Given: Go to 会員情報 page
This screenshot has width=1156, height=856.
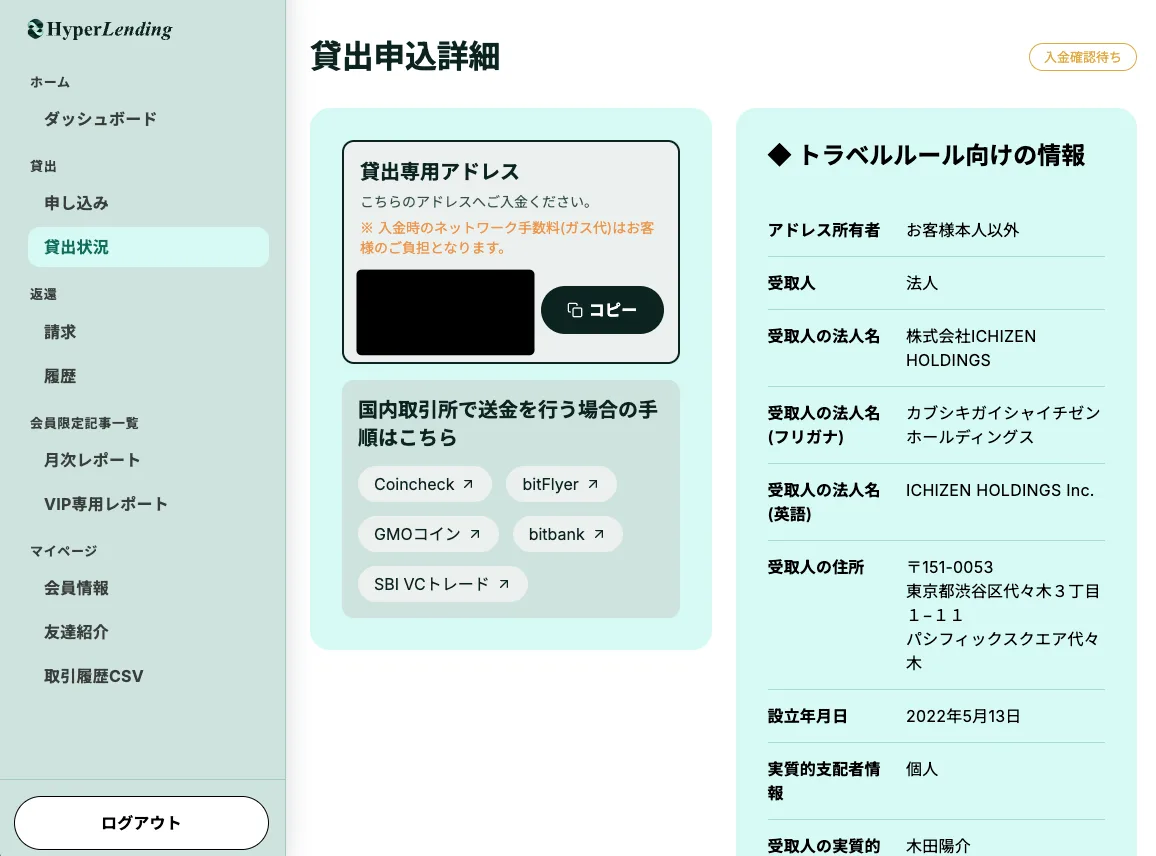Looking at the screenshot, I should (76, 588).
